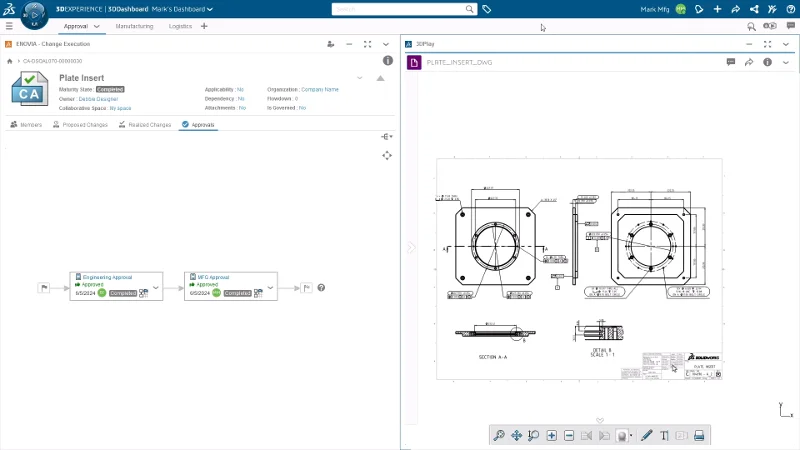Add text annotation with the Text tool

[664, 436]
